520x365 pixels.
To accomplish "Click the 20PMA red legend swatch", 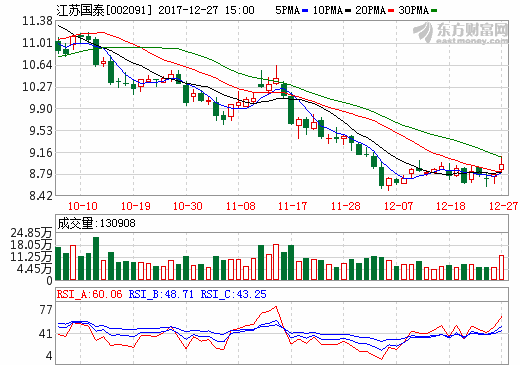I will pyautogui.click(x=391, y=11).
